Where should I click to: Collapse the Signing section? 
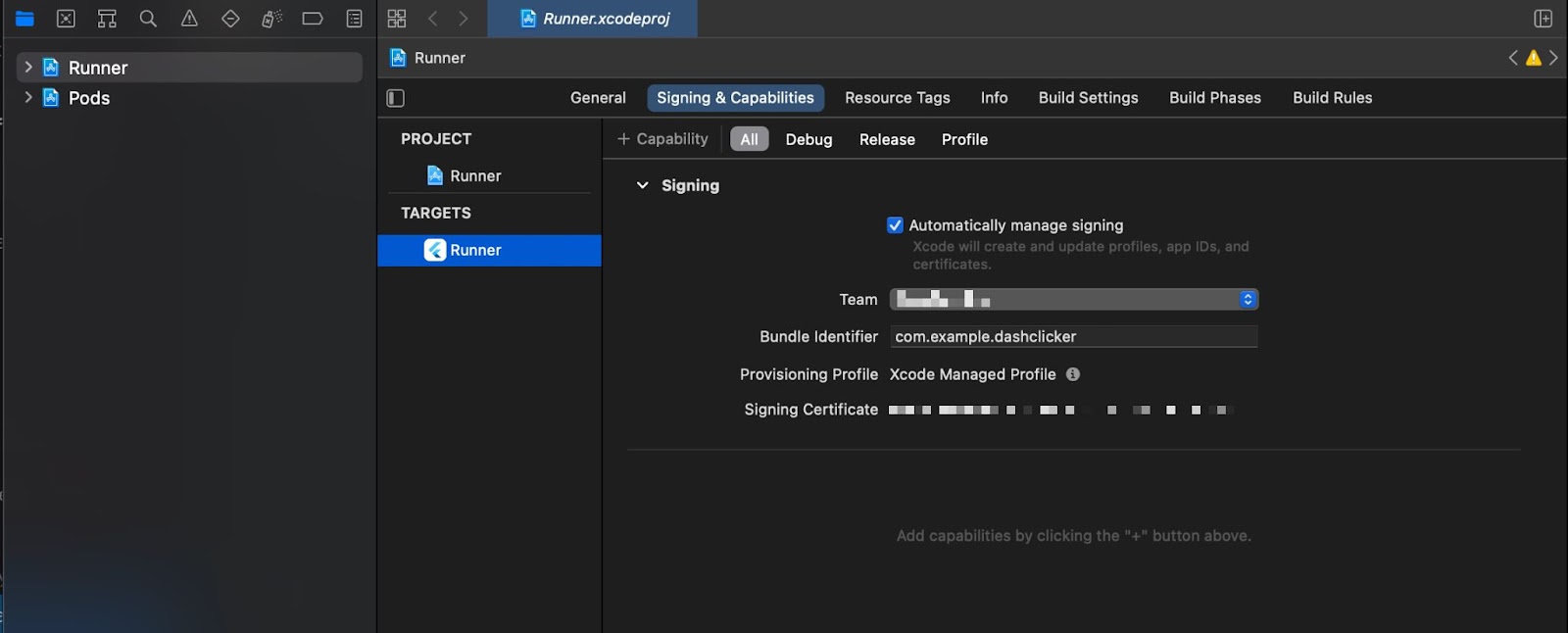pyautogui.click(x=643, y=185)
